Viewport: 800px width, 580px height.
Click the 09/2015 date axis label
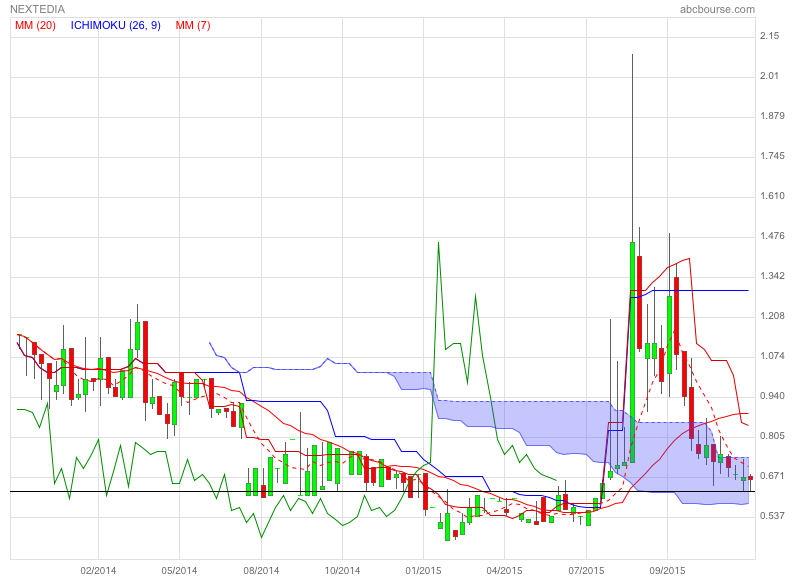pos(667,570)
